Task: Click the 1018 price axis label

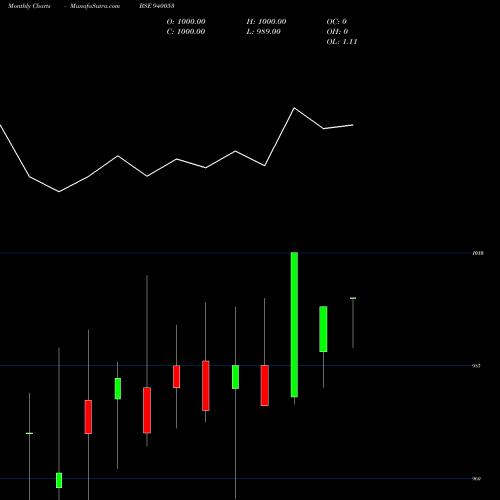Action: click(478, 253)
